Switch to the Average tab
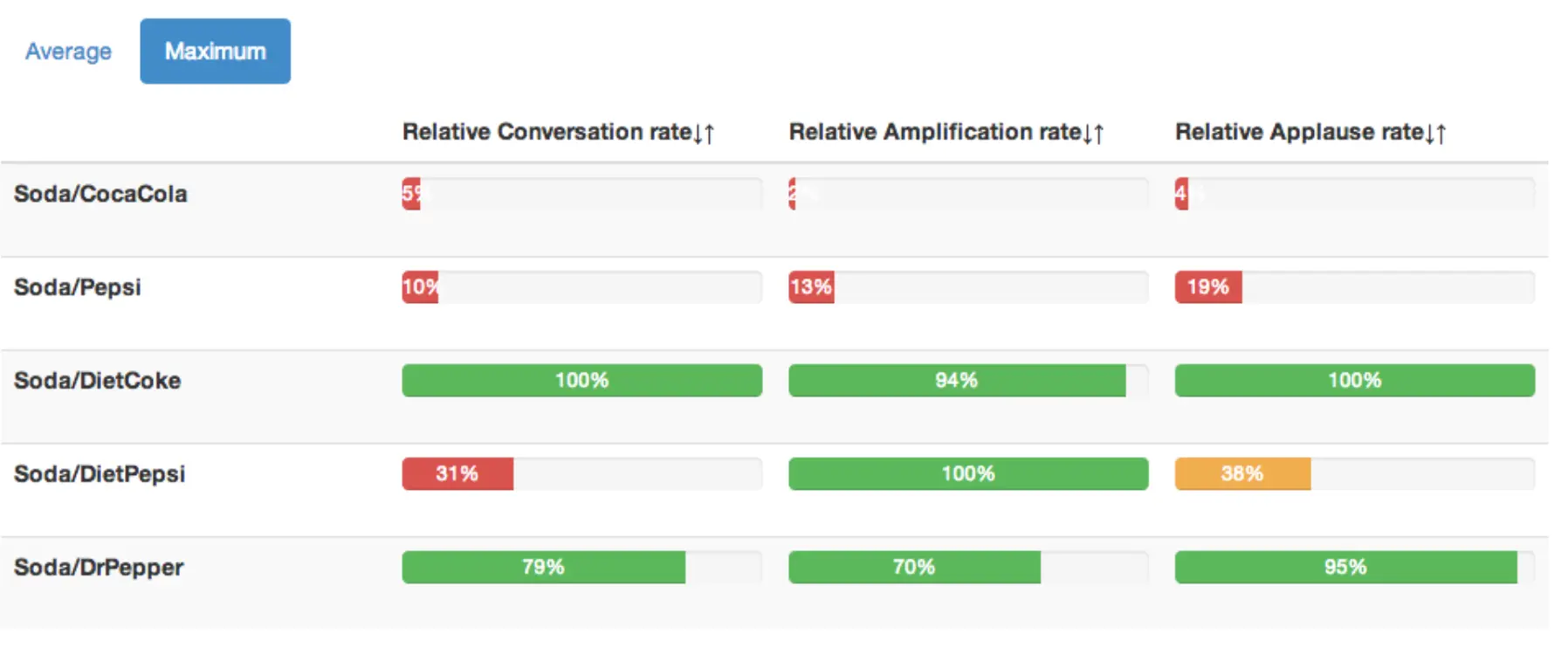Screen dimensions: 1568x648 coord(68,52)
